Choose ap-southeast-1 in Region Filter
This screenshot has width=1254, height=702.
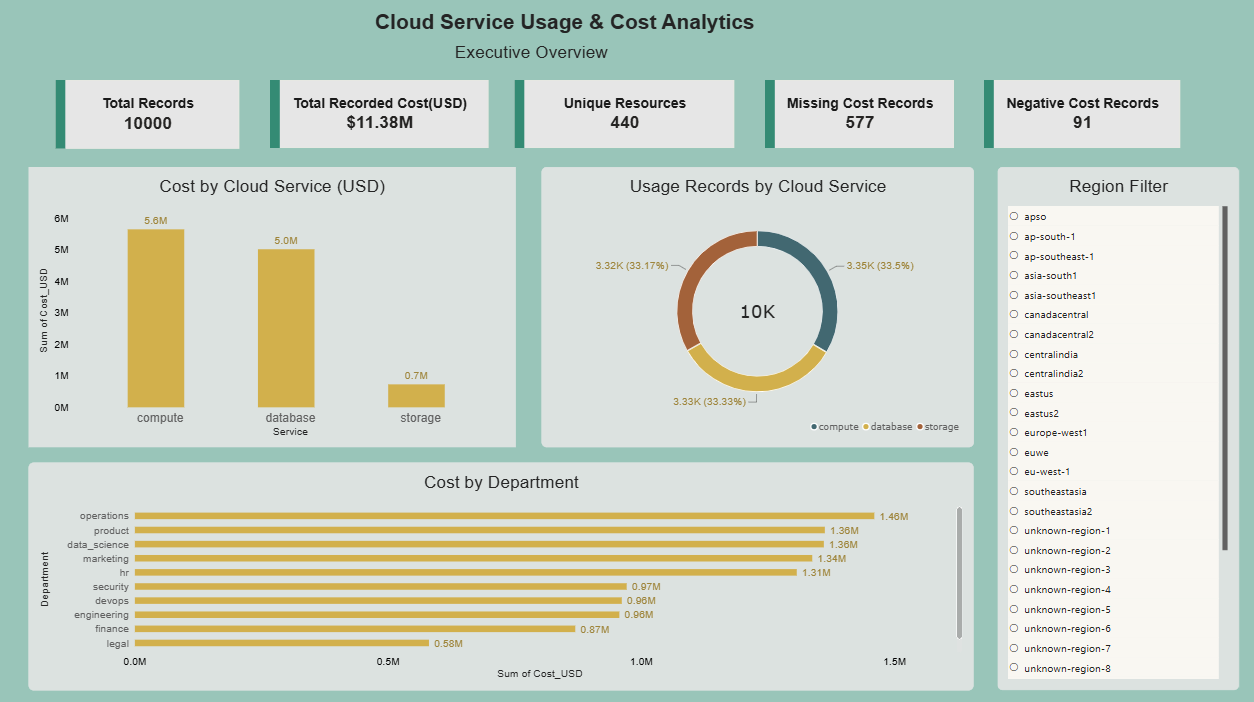(1014, 256)
